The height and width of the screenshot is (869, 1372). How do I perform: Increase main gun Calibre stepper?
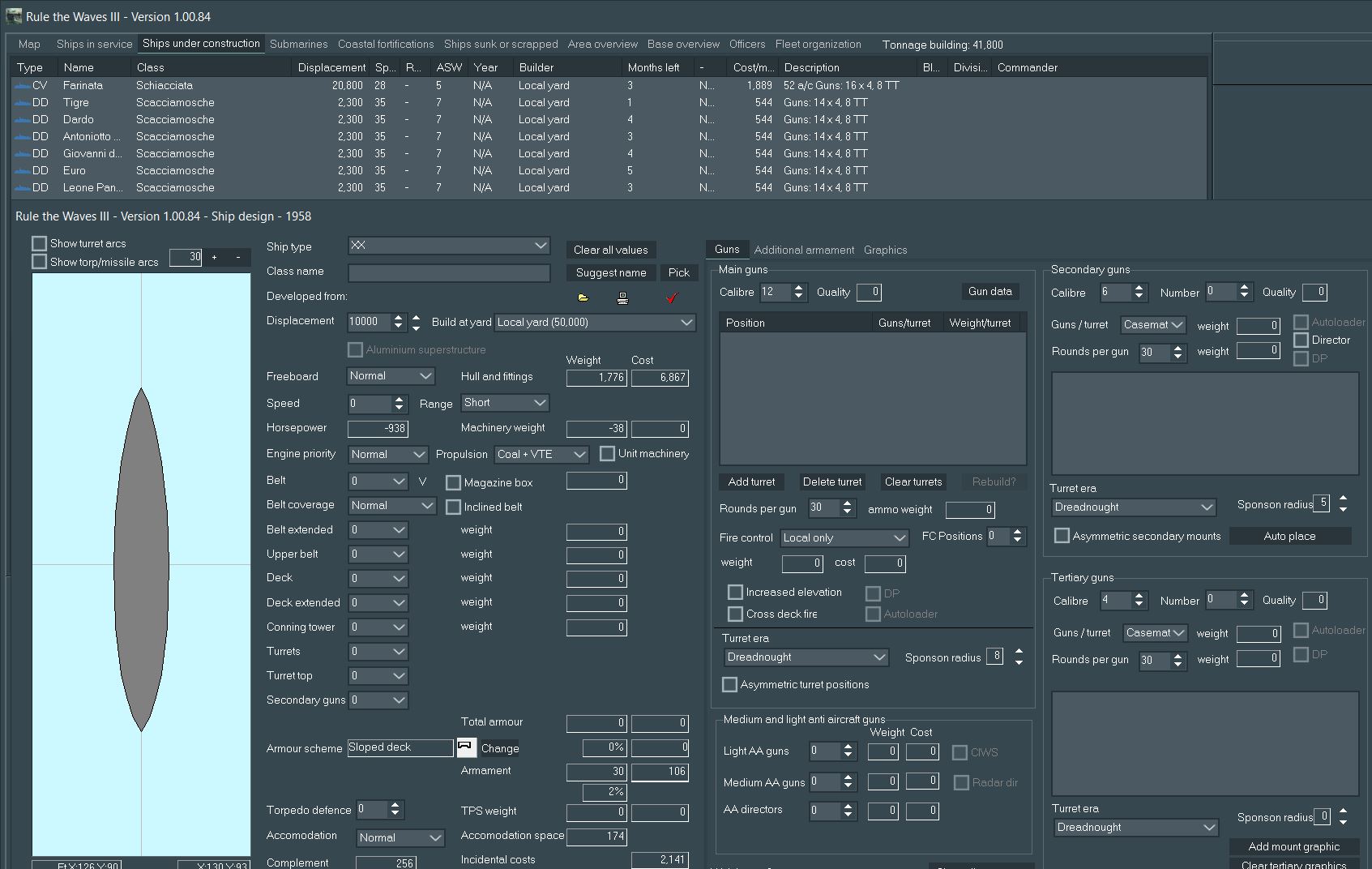pyautogui.click(x=798, y=287)
